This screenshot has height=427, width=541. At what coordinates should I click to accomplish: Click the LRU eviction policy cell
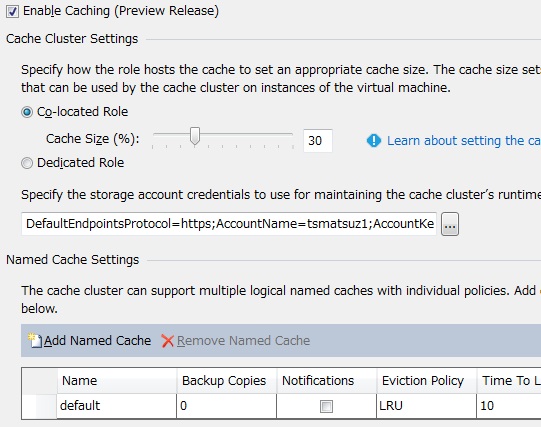(426, 406)
